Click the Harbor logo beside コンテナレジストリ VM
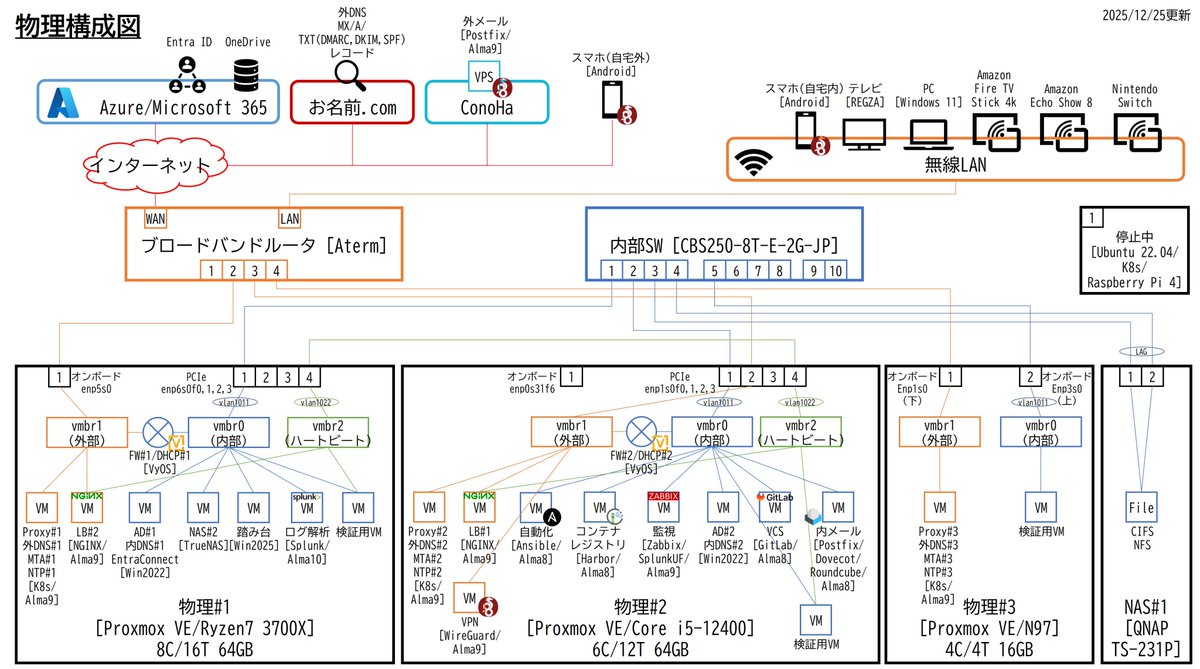 pos(614,515)
